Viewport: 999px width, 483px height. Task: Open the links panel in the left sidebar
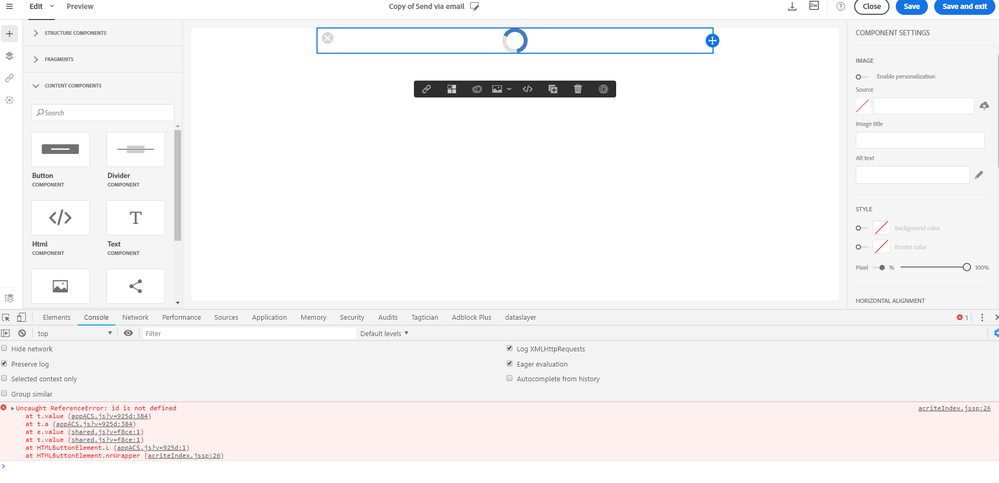(x=9, y=78)
